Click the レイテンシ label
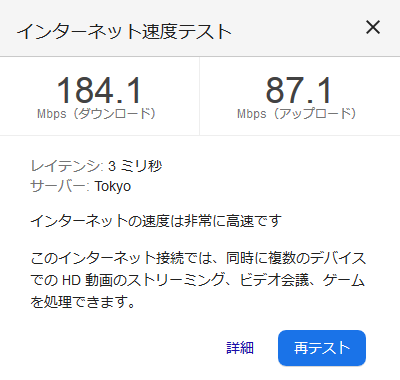 tap(67, 166)
